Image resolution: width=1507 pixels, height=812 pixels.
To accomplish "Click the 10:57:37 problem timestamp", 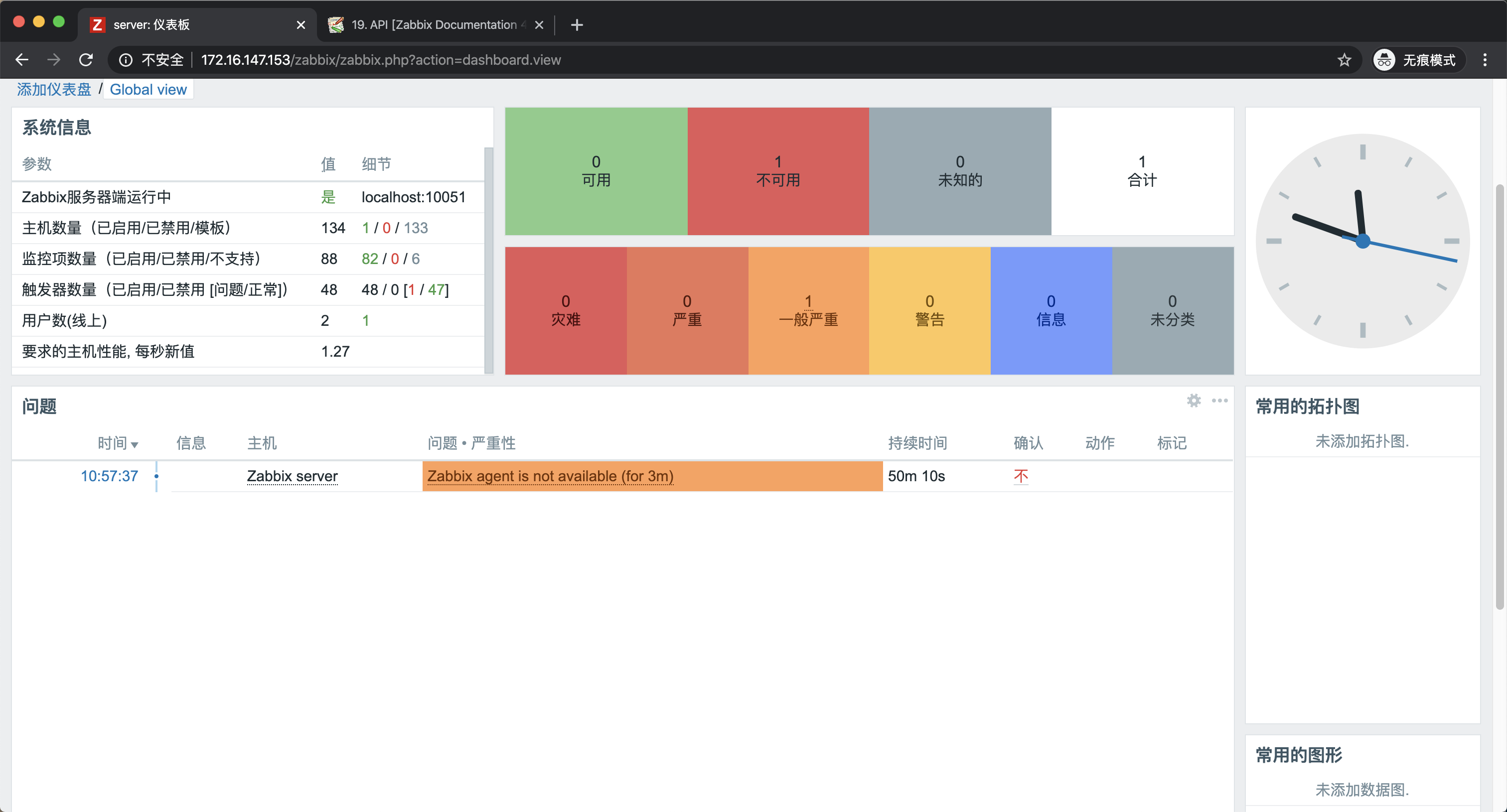I will pyautogui.click(x=109, y=476).
